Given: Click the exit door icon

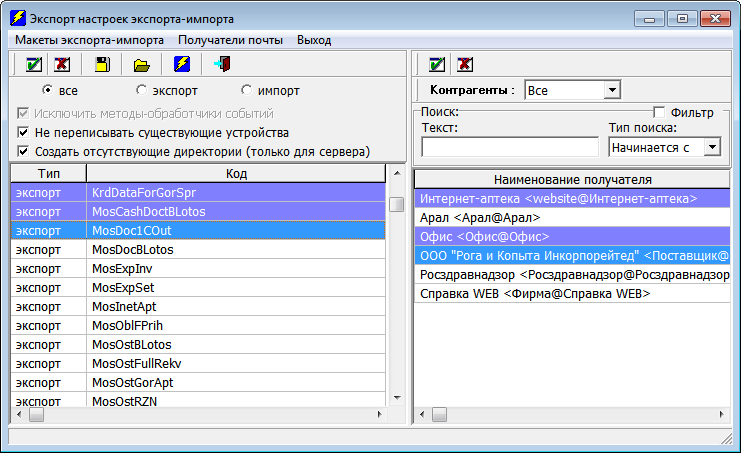Looking at the screenshot, I should click(x=222, y=65).
